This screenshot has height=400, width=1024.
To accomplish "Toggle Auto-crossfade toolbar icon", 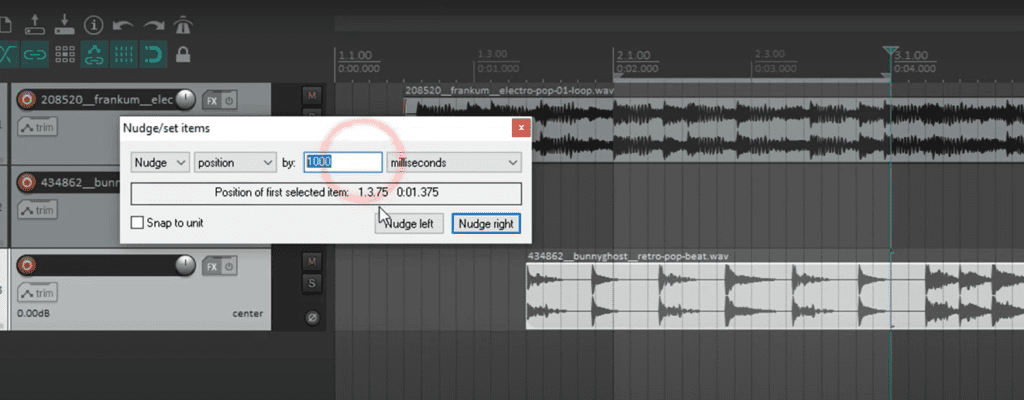I will [x=7, y=54].
